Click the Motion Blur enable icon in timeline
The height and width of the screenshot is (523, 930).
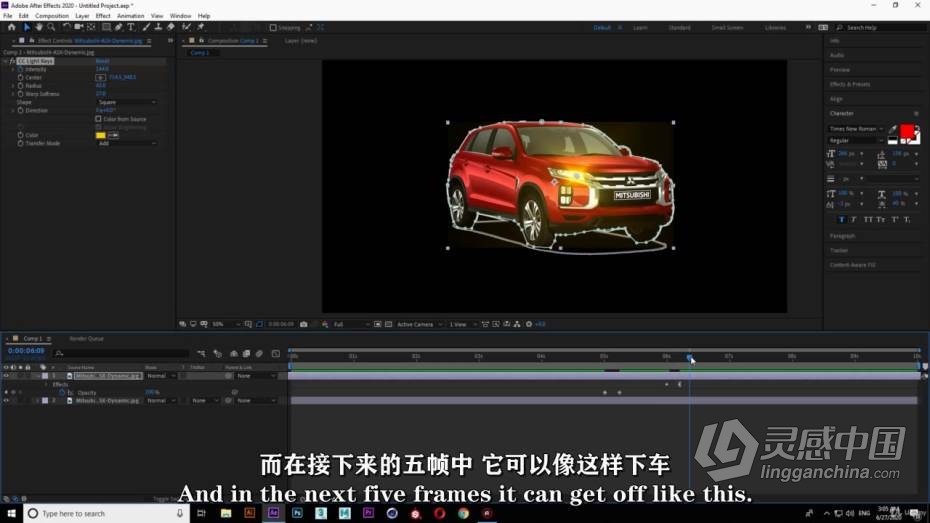click(x=259, y=353)
